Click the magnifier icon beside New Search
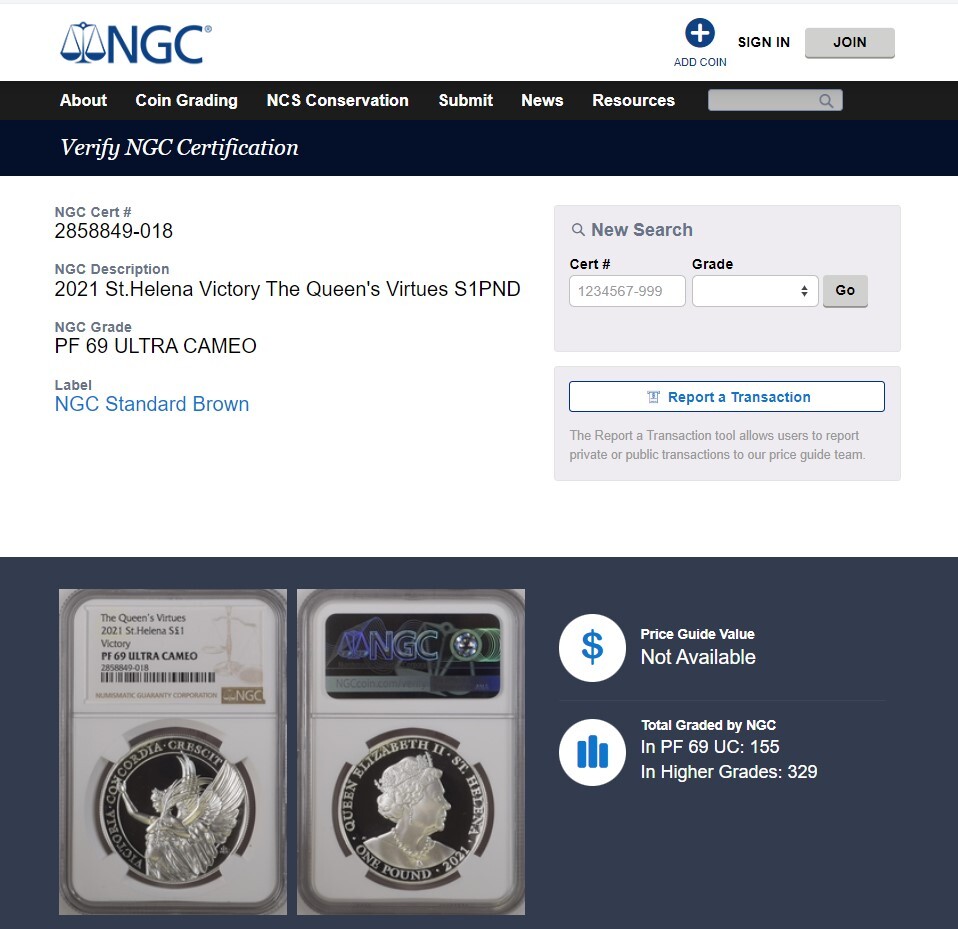Image resolution: width=958 pixels, height=929 pixels. click(577, 230)
